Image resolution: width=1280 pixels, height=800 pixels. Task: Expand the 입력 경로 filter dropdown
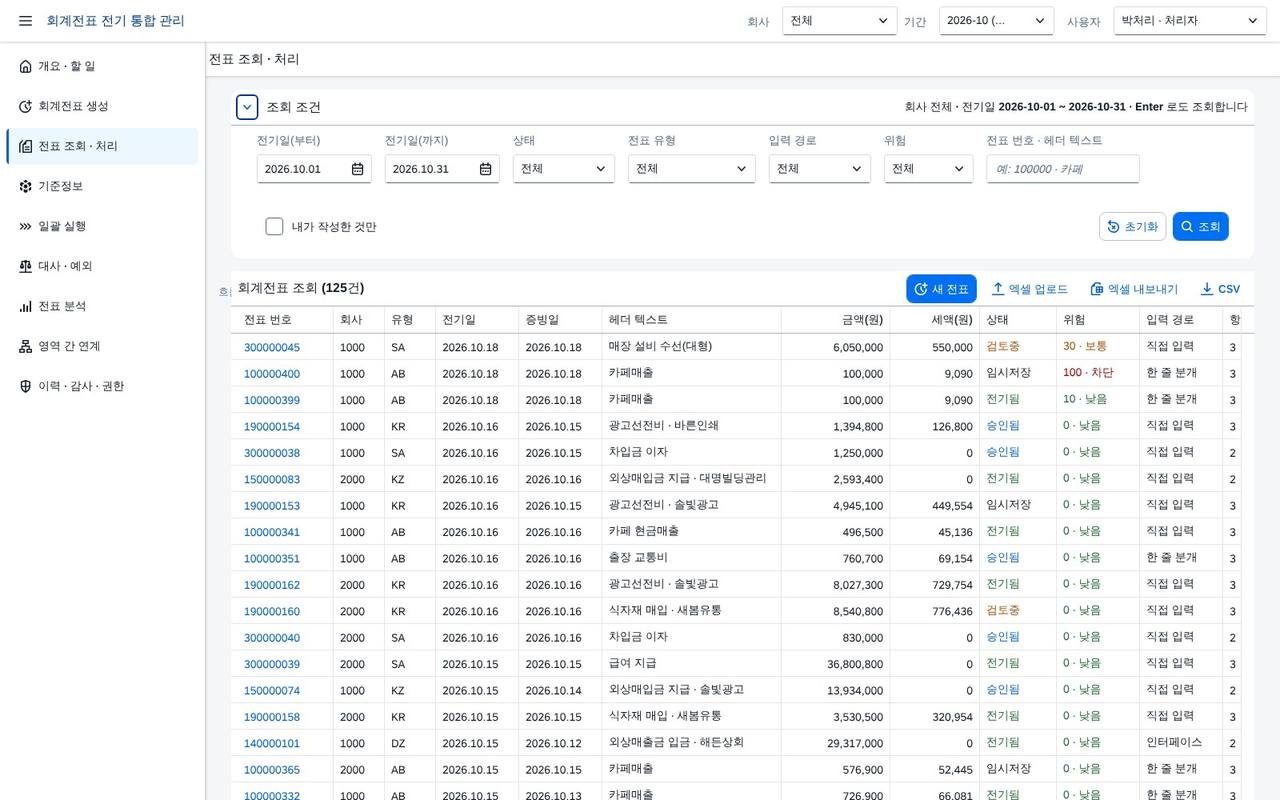(820, 169)
